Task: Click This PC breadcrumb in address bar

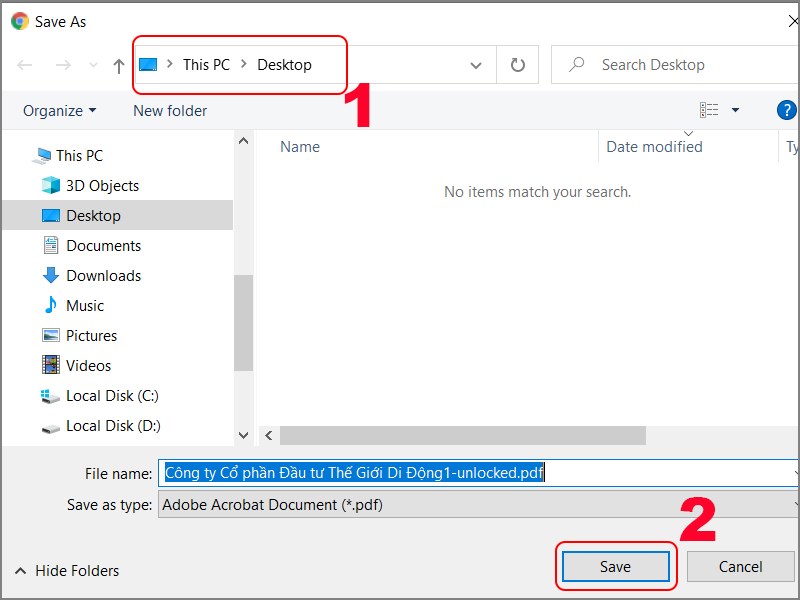Action: point(206,64)
